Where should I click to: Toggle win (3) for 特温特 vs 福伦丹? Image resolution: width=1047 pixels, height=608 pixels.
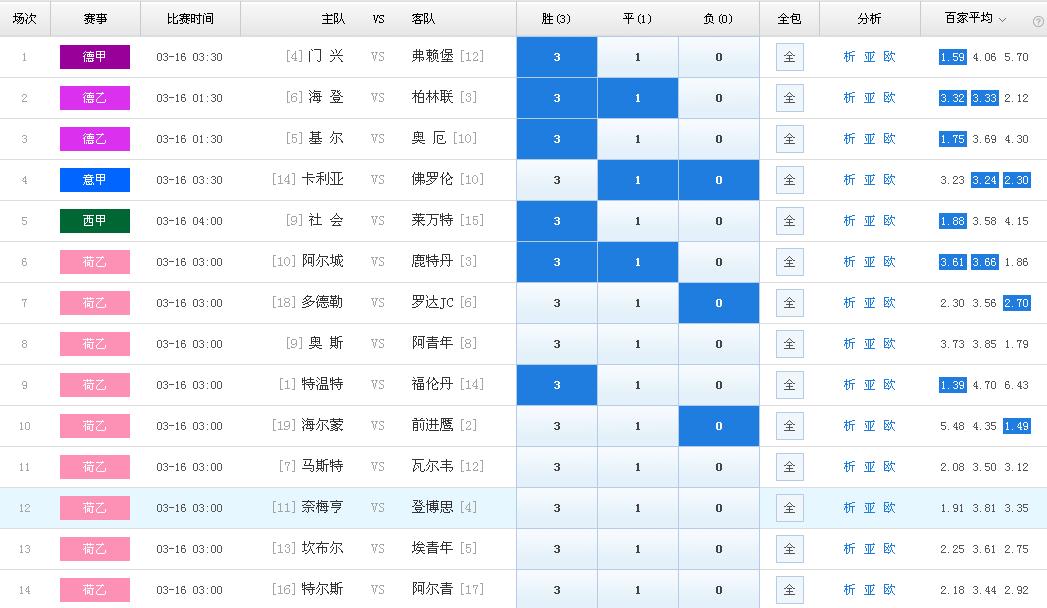coord(557,385)
